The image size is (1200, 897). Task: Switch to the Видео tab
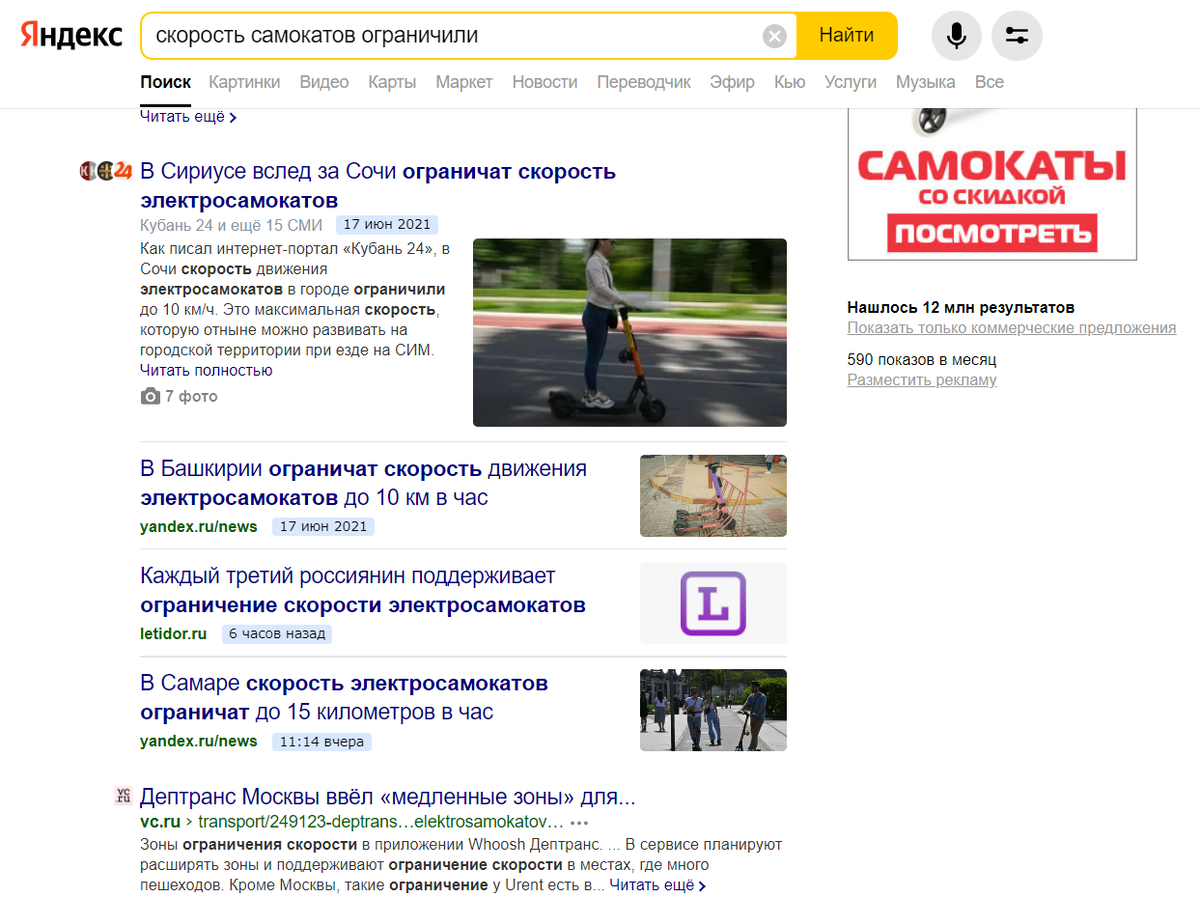[324, 82]
